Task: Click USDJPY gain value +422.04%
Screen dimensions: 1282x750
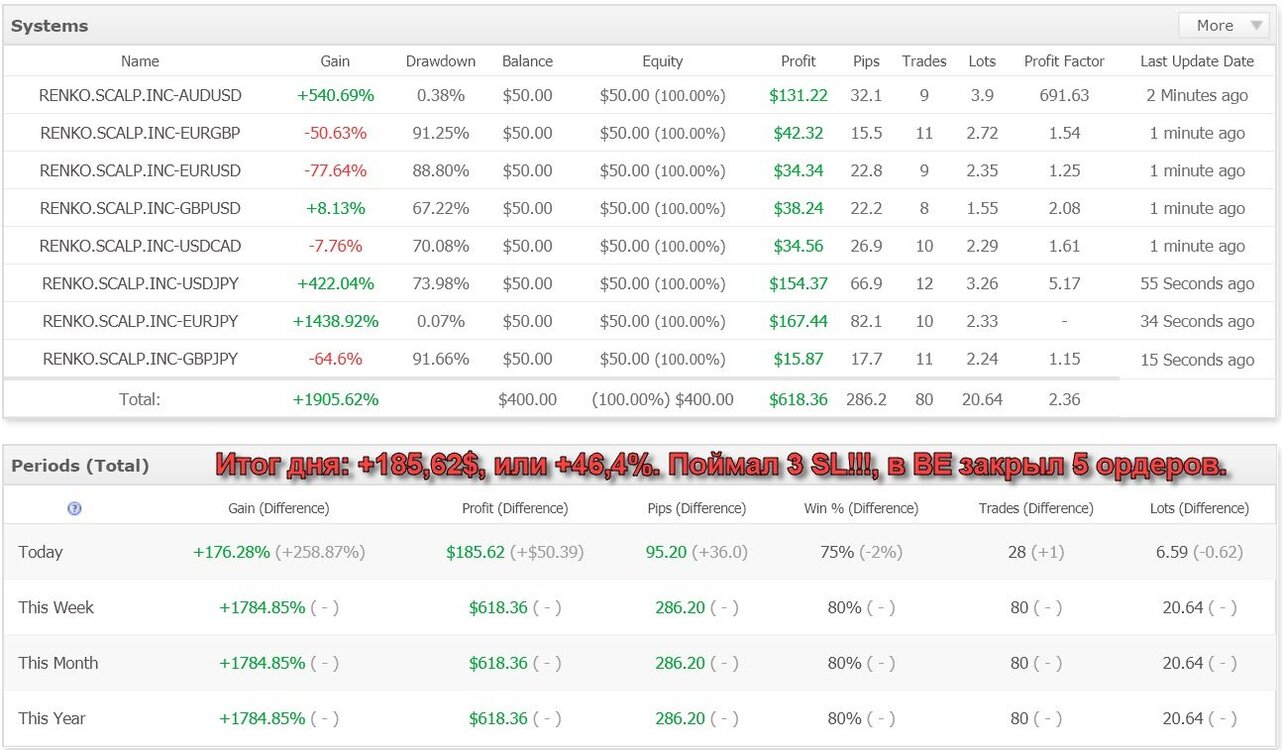Action: [335, 284]
